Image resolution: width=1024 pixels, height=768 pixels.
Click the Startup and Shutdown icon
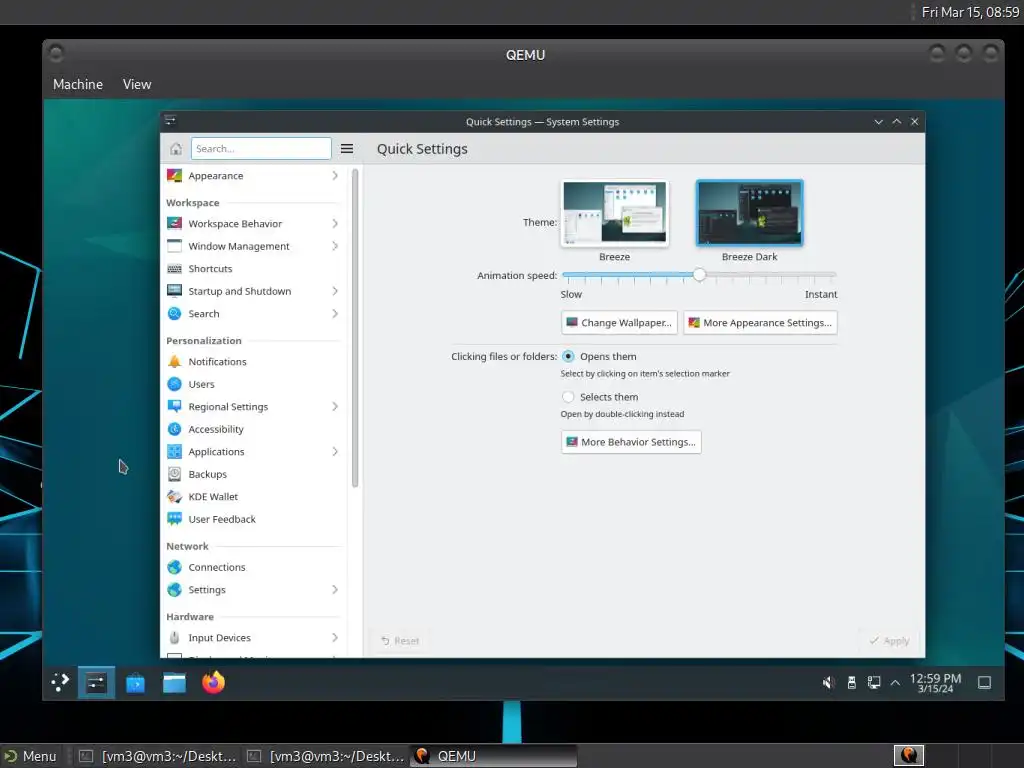(x=174, y=291)
